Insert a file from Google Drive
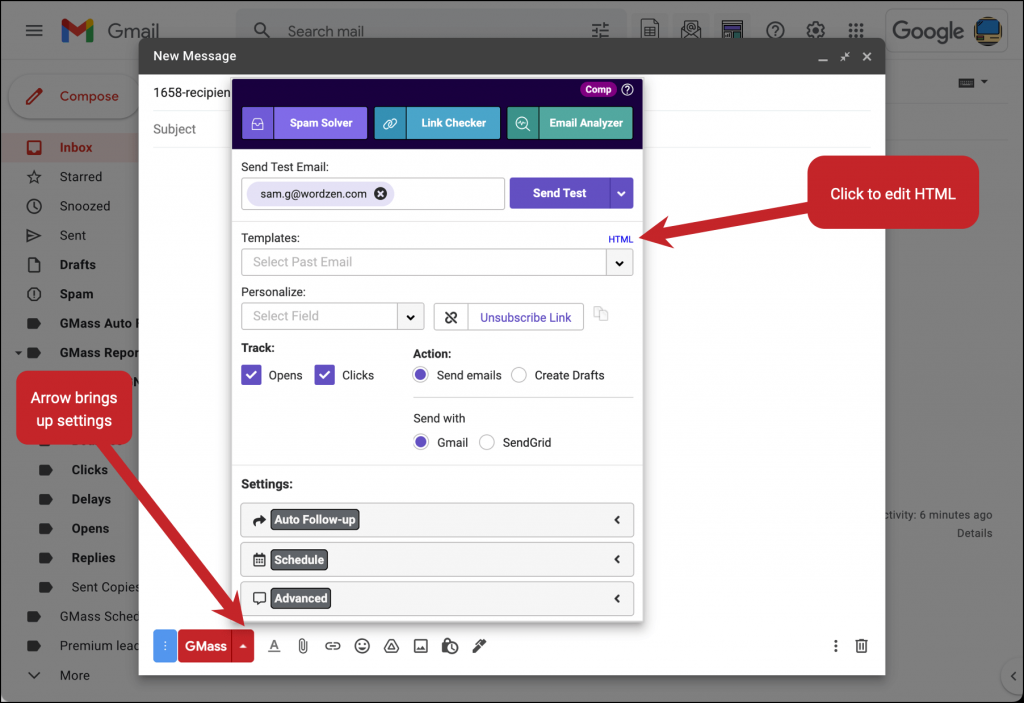Viewport: 1024px width, 703px height. pos(391,646)
